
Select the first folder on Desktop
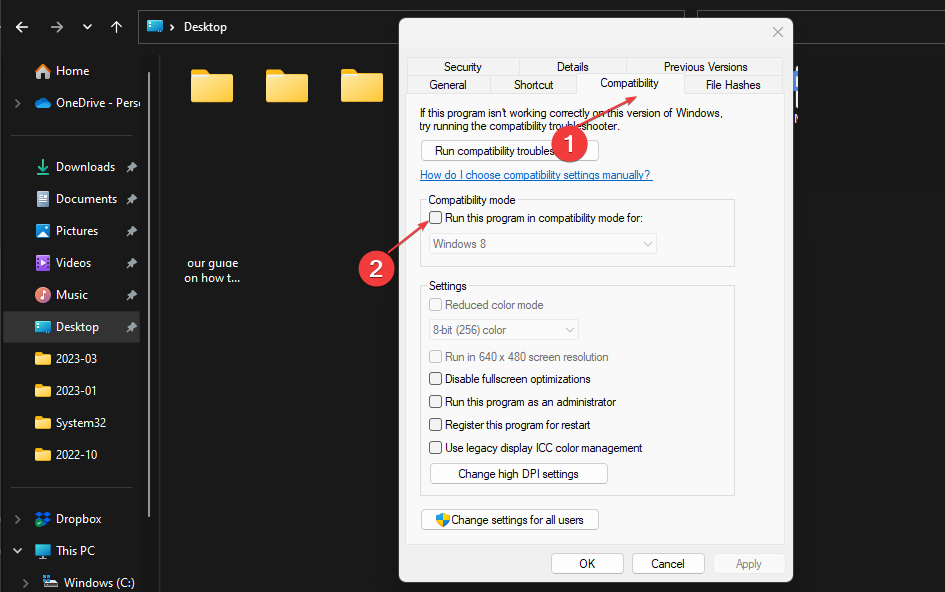tap(211, 86)
